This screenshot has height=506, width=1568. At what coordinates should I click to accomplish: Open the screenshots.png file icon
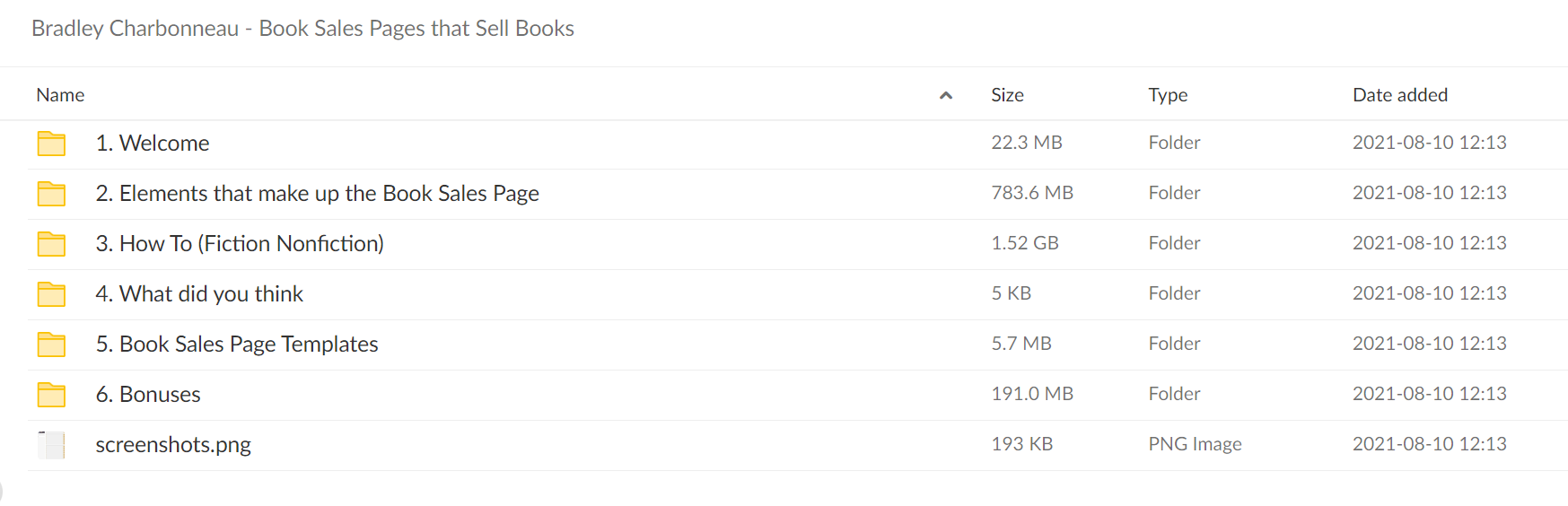[51, 445]
